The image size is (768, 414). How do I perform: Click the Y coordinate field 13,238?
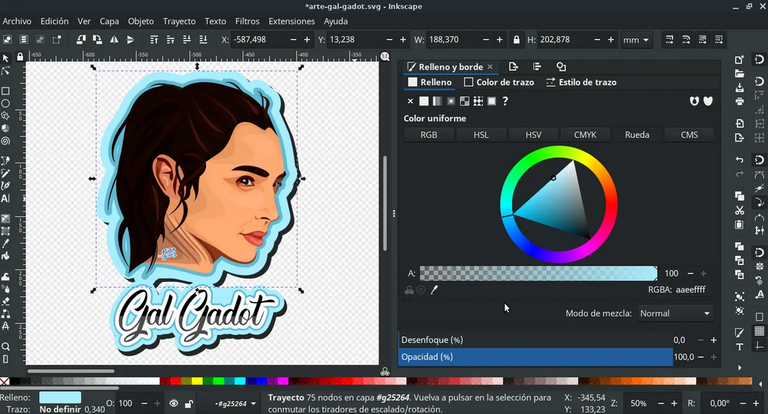point(356,40)
